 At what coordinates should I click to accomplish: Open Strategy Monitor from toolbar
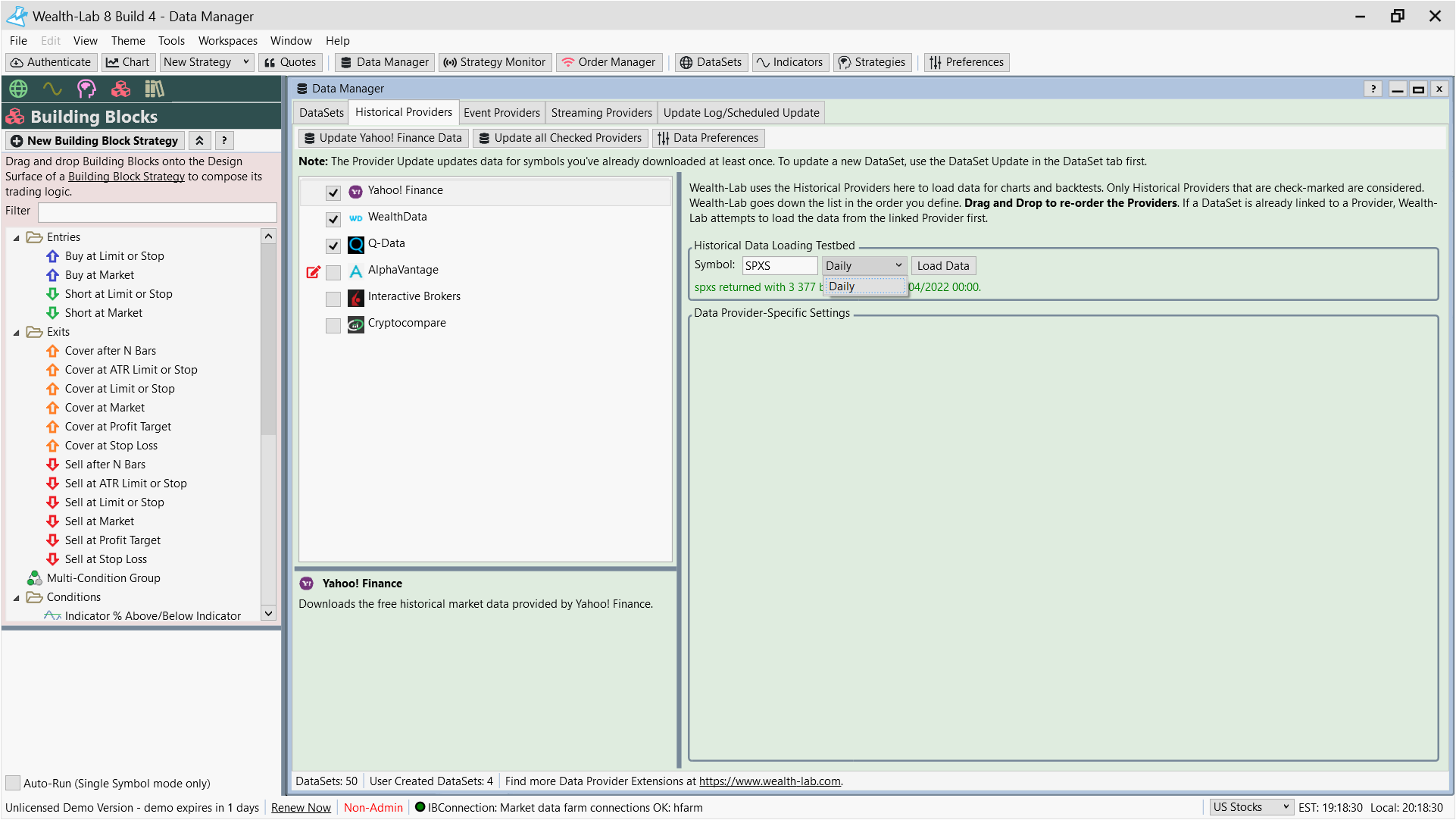pos(495,62)
